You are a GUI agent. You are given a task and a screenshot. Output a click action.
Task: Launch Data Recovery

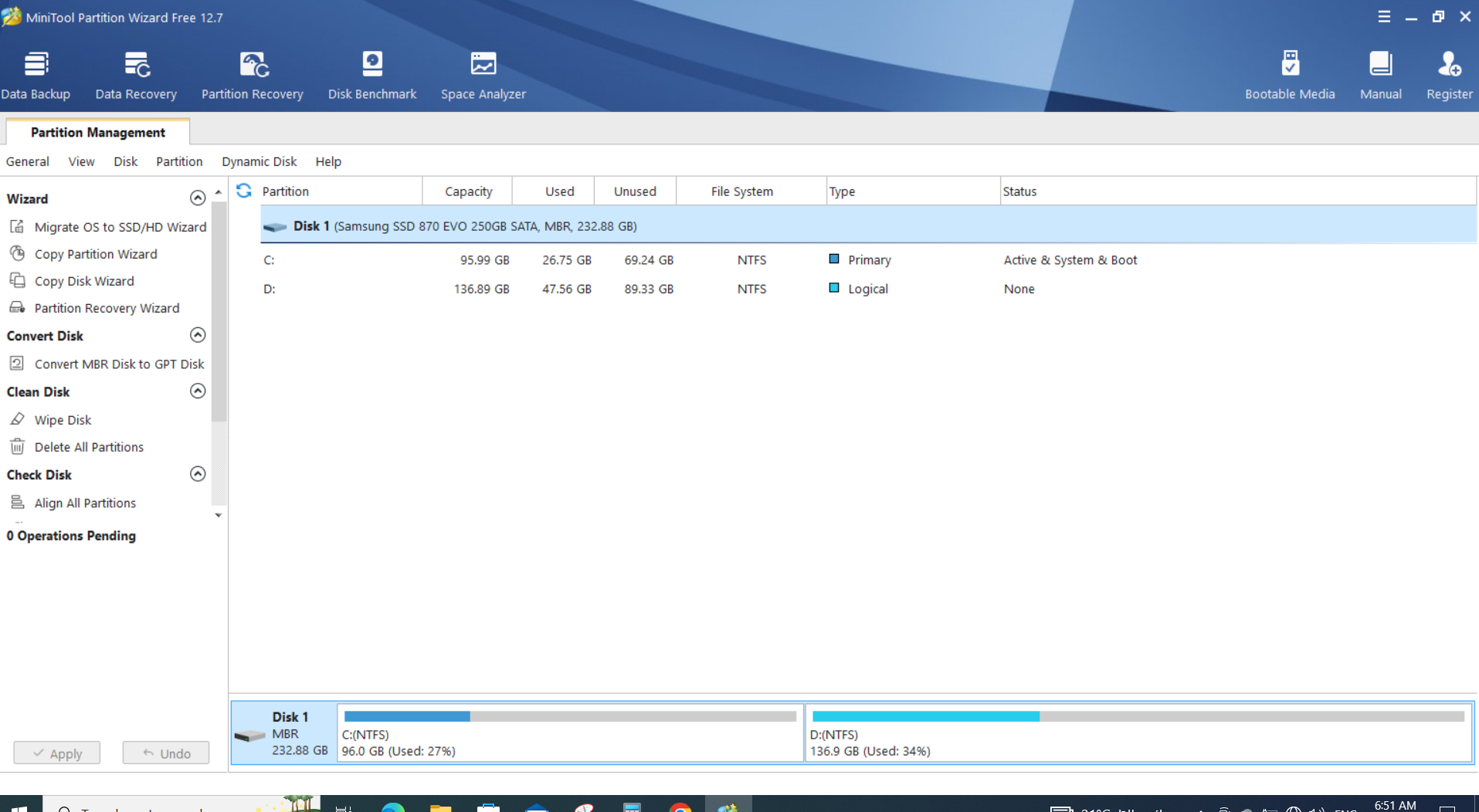pyautogui.click(x=136, y=76)
